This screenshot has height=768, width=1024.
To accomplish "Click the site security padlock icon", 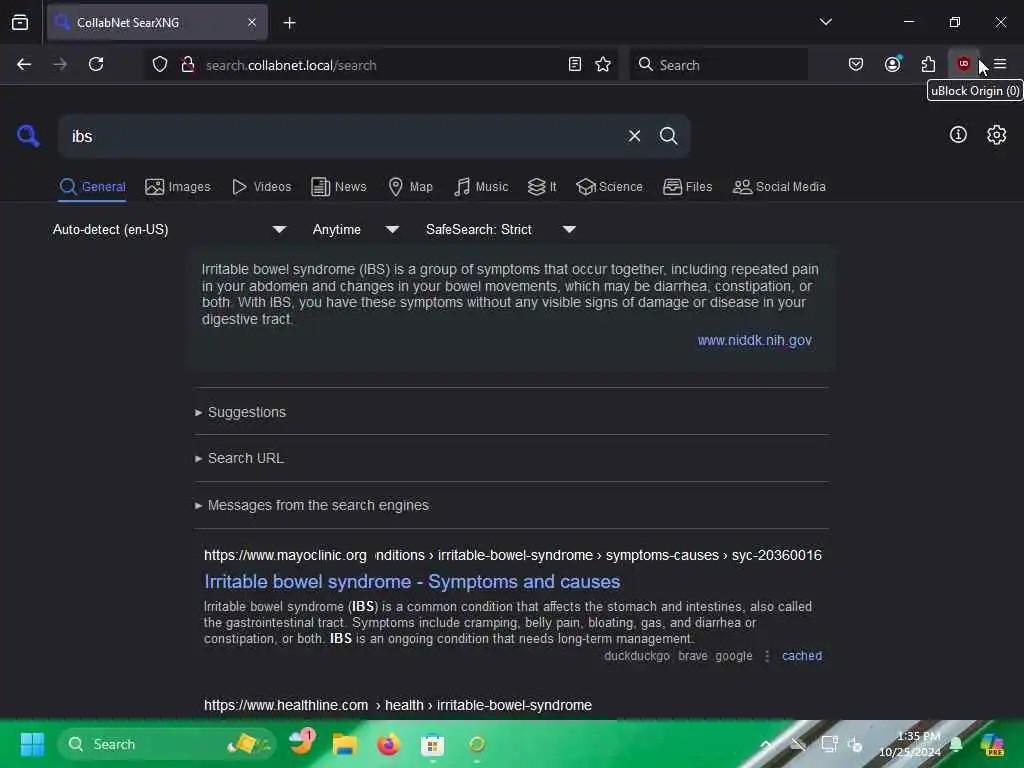I will click(x=188, y=64).
